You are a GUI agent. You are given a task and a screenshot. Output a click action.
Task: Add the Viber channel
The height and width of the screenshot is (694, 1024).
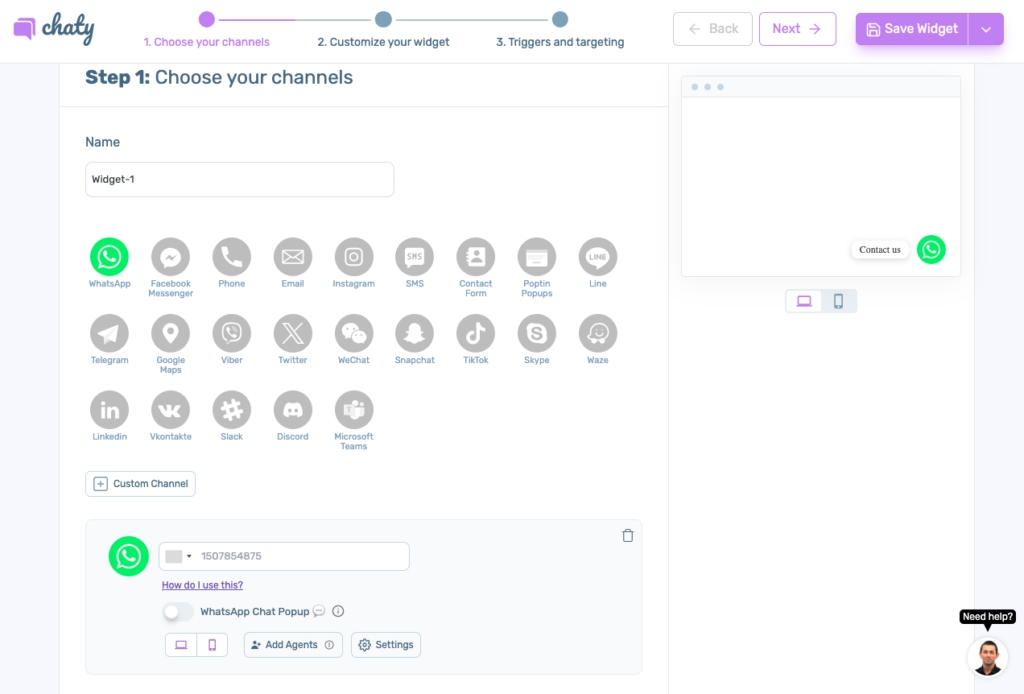232,333
